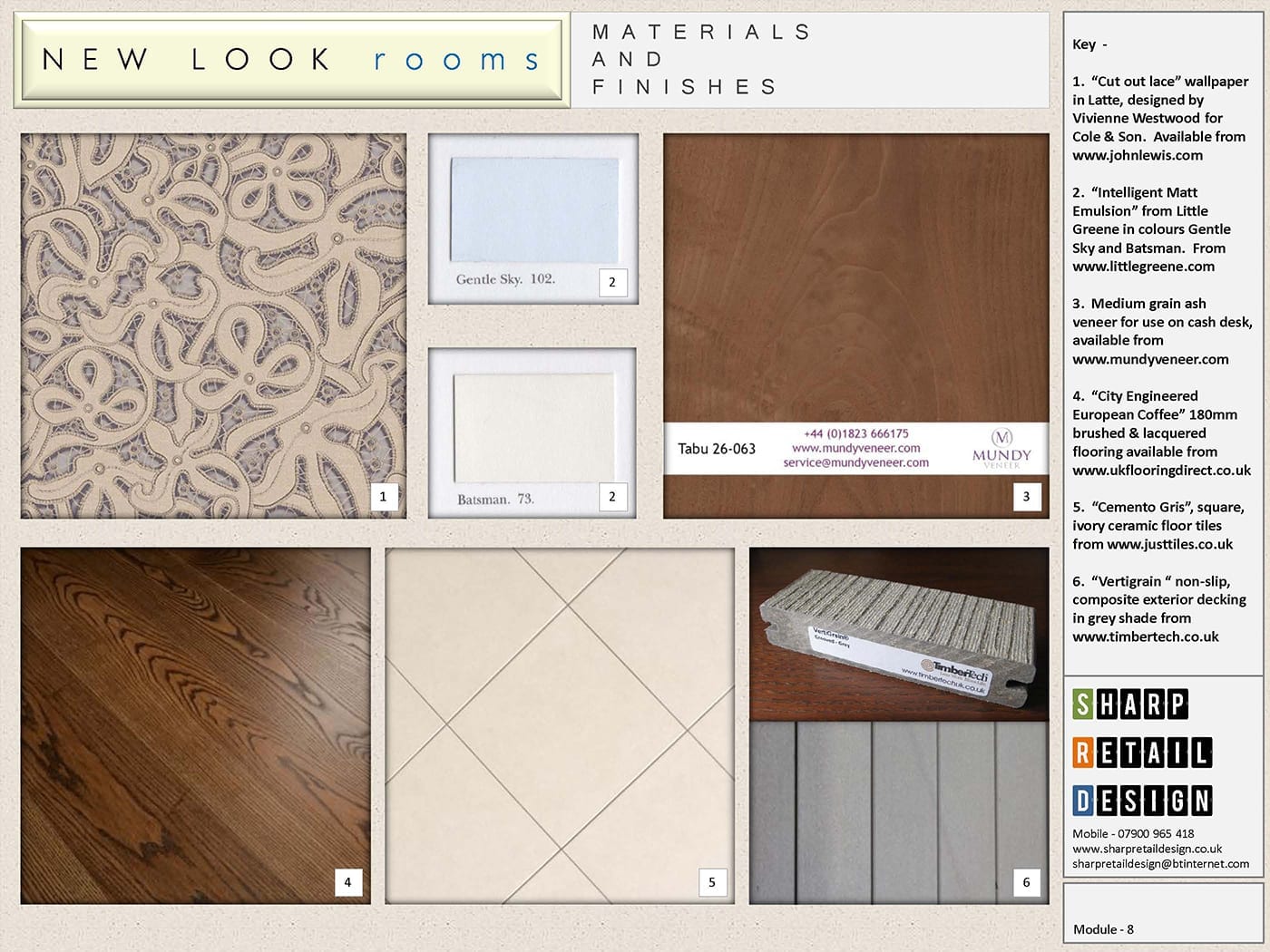The image size is (1270, 952).
Task: Click the MATERIALS AND FINISHES heading
Action: point(700,60)
